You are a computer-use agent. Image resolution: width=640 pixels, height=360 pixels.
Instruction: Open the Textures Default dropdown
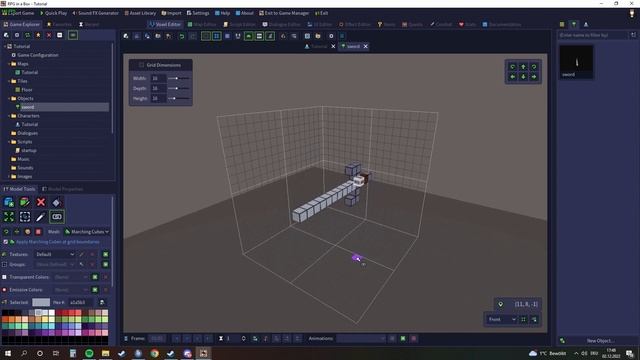point(55,254)
